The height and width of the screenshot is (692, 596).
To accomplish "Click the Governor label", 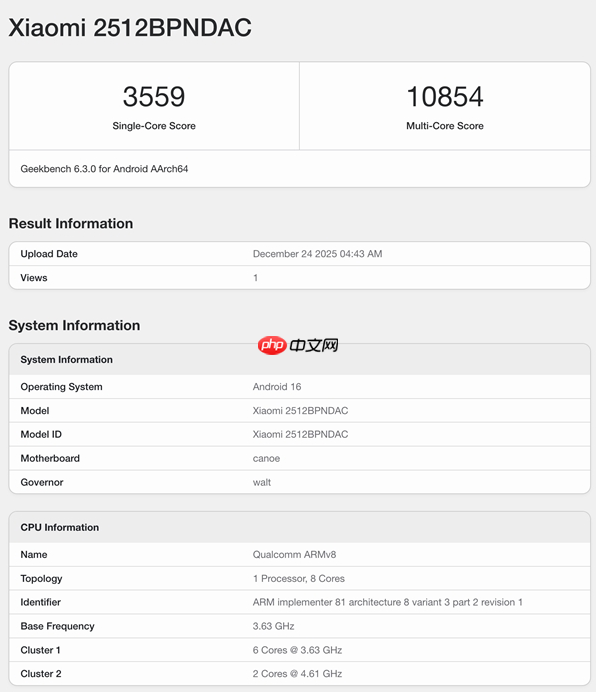I will coord(42,482).
